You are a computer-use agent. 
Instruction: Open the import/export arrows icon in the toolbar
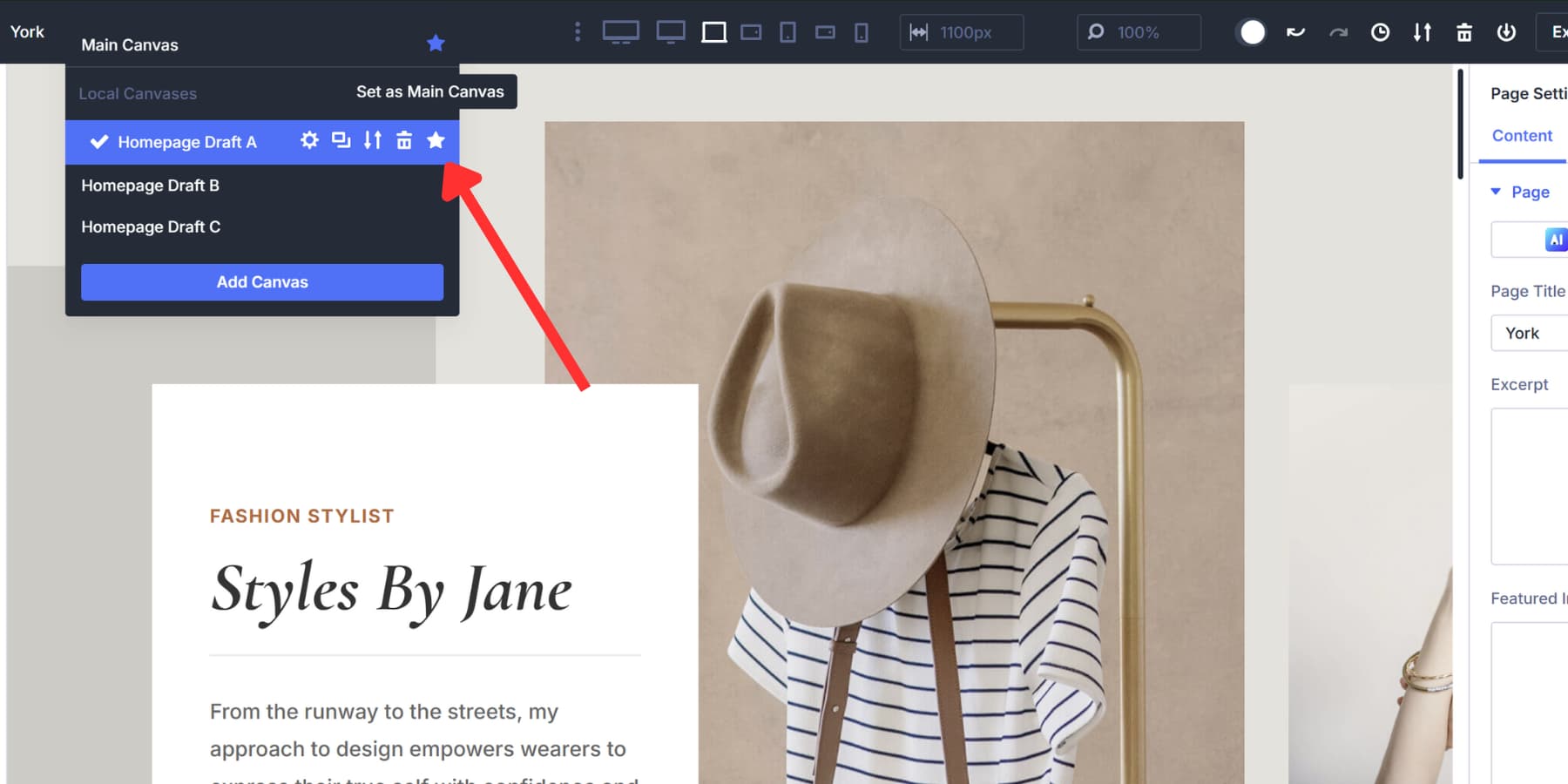(1423, 31)
